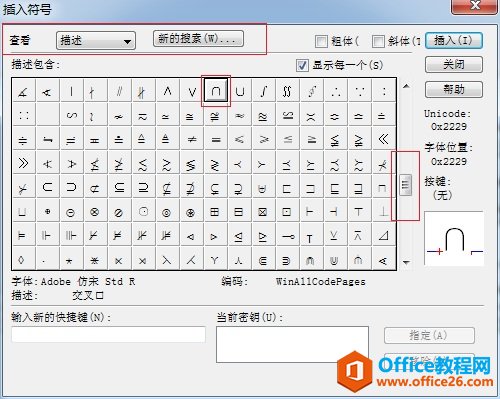The height and width of the screenshot is (399, 500).
Task: Pick the subset or equal ⊆ symbol
Action: pos(119,187)
